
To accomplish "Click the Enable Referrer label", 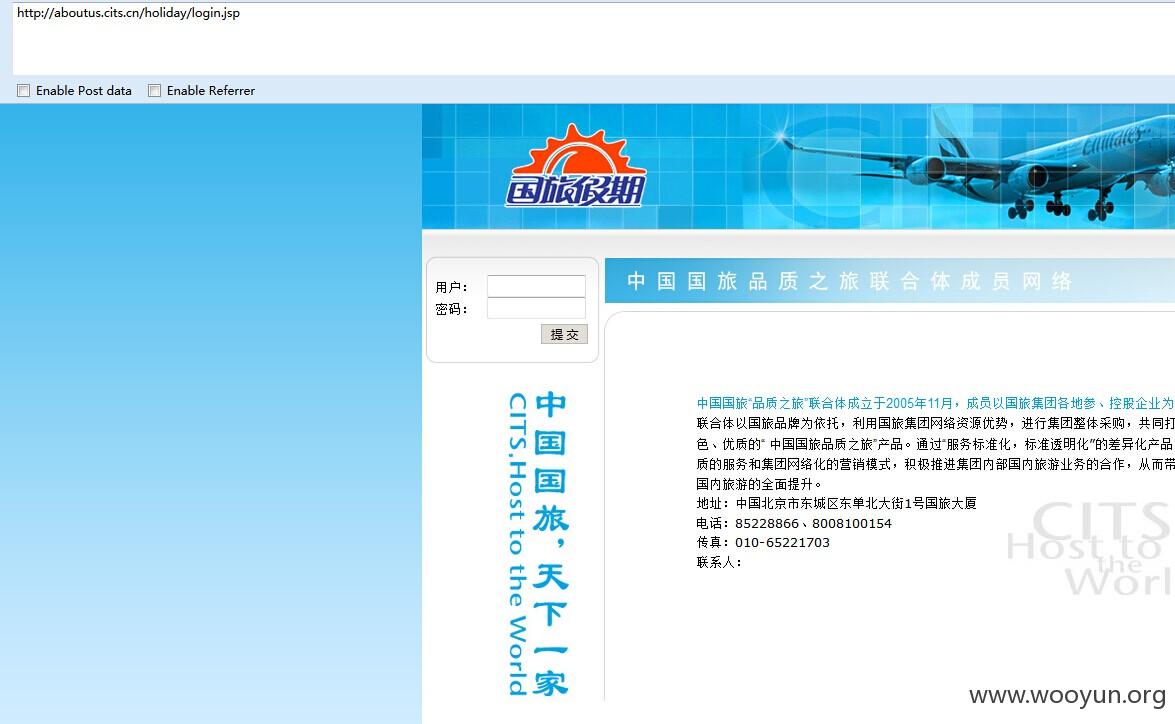I will pos(211,91).
